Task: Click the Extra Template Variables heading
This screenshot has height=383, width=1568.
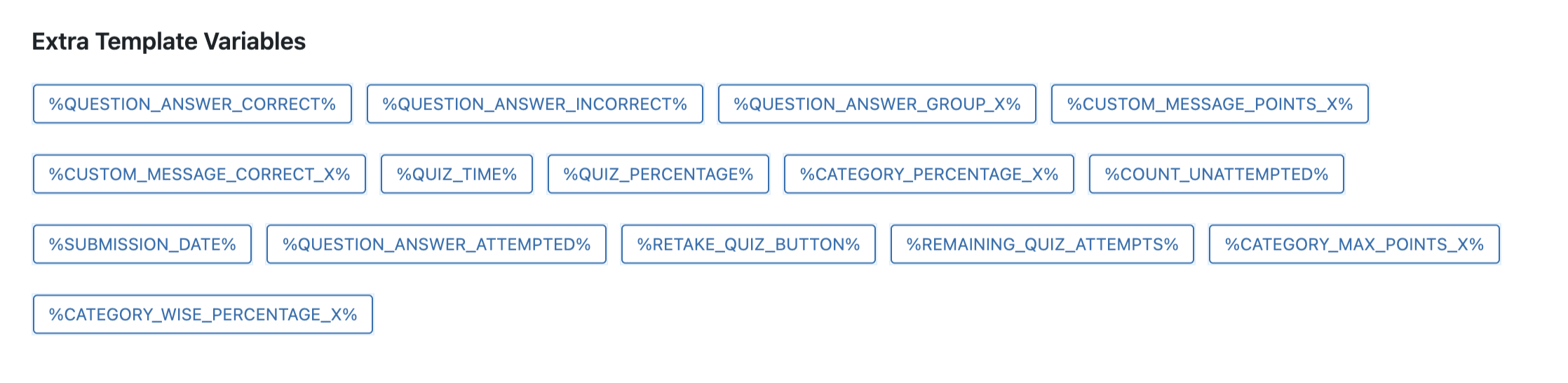Action: (x=169, y=42)
